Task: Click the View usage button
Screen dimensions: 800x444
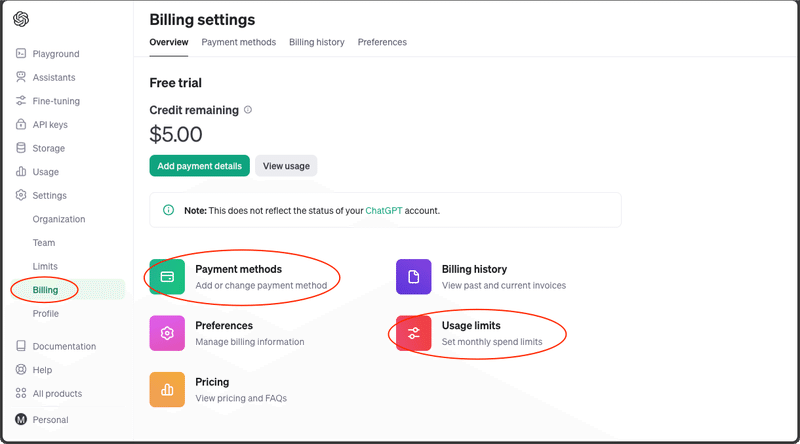Action: coord(286,166)
